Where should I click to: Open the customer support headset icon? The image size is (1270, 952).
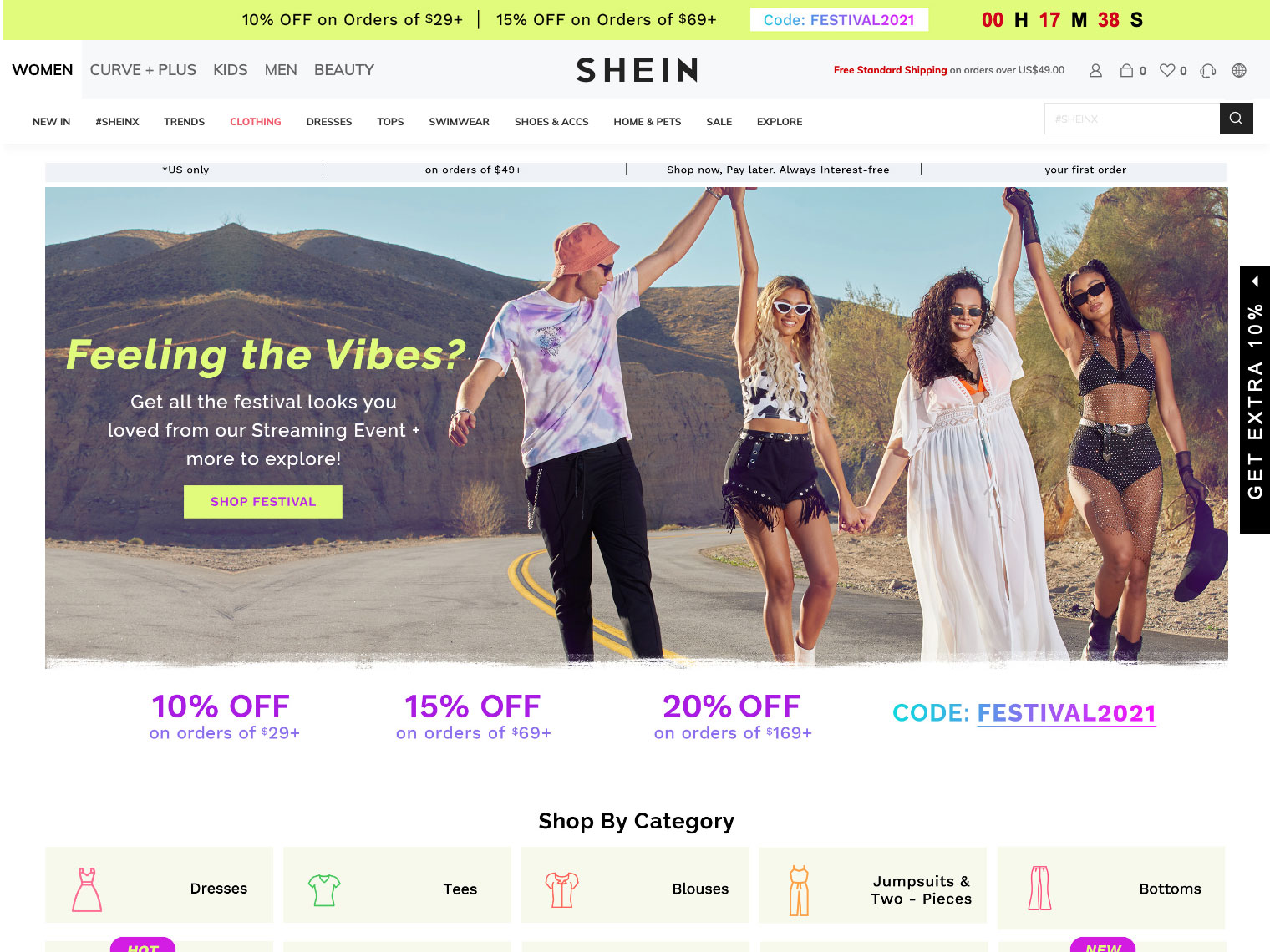point(1207,71)
